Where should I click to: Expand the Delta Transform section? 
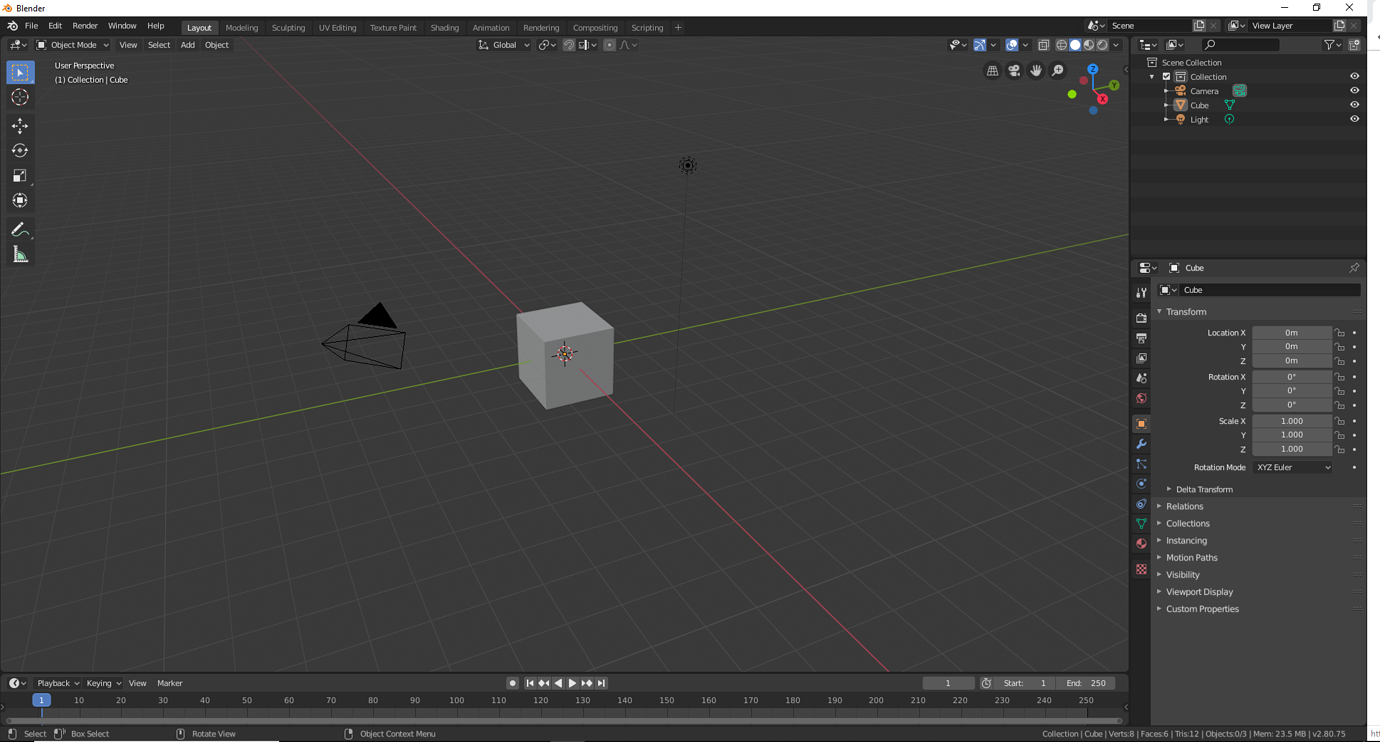[x=1204, y=490]
